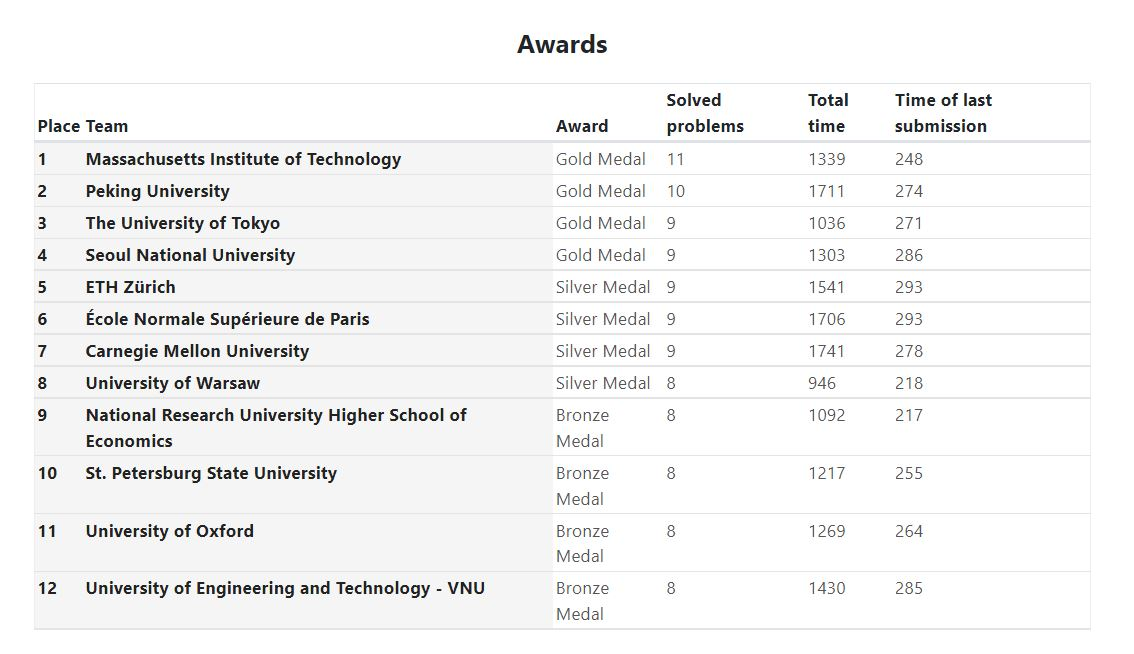This screenshot has width=1134, height=654.
Task: Click the Awards page heading
Action: (562, 44)
